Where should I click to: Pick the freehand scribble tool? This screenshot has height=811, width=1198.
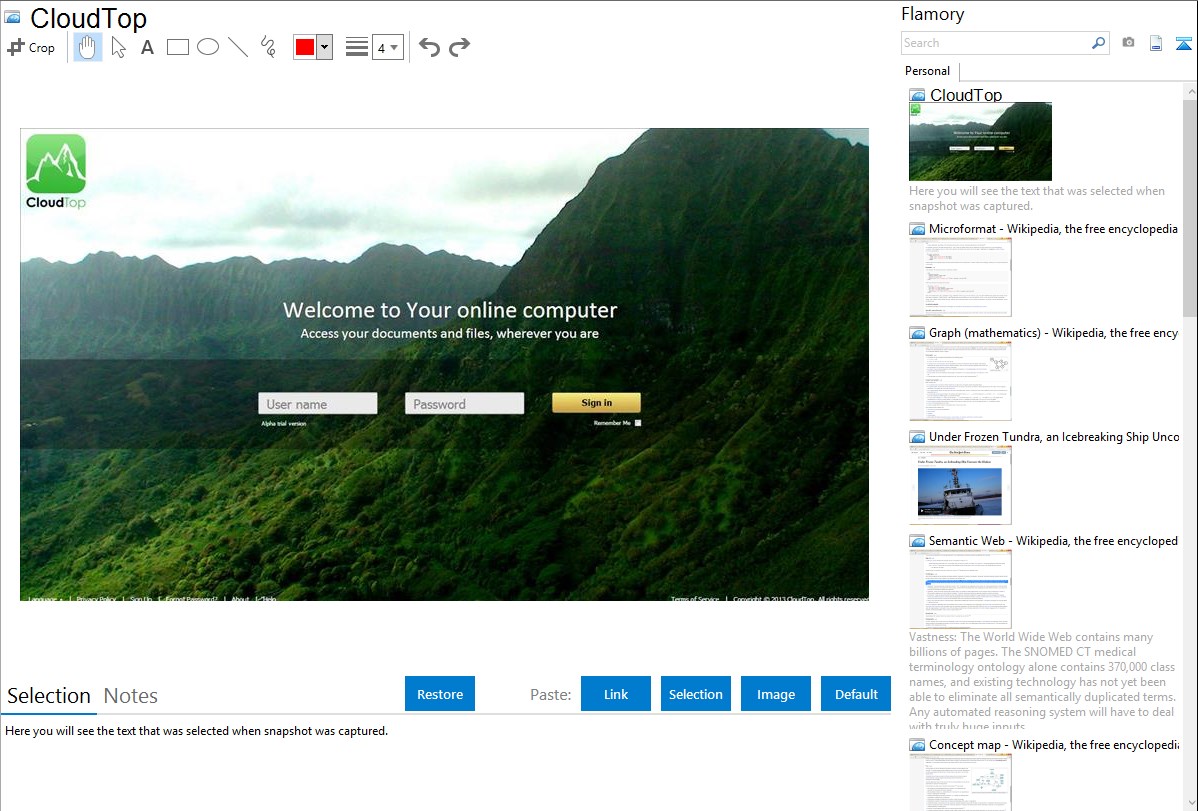268,47
